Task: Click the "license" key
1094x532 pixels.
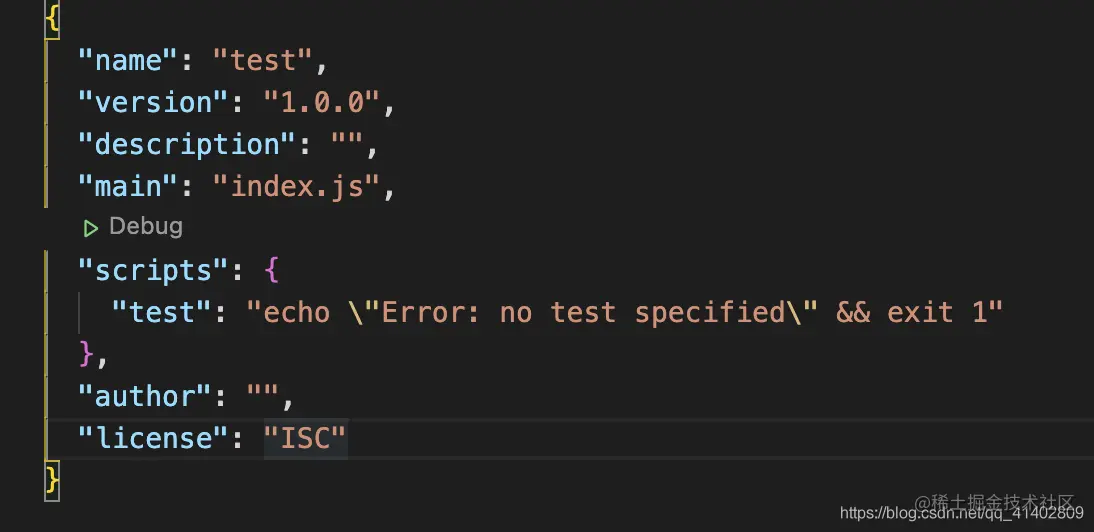Action: pyautogui.click(x=154, y=438)
